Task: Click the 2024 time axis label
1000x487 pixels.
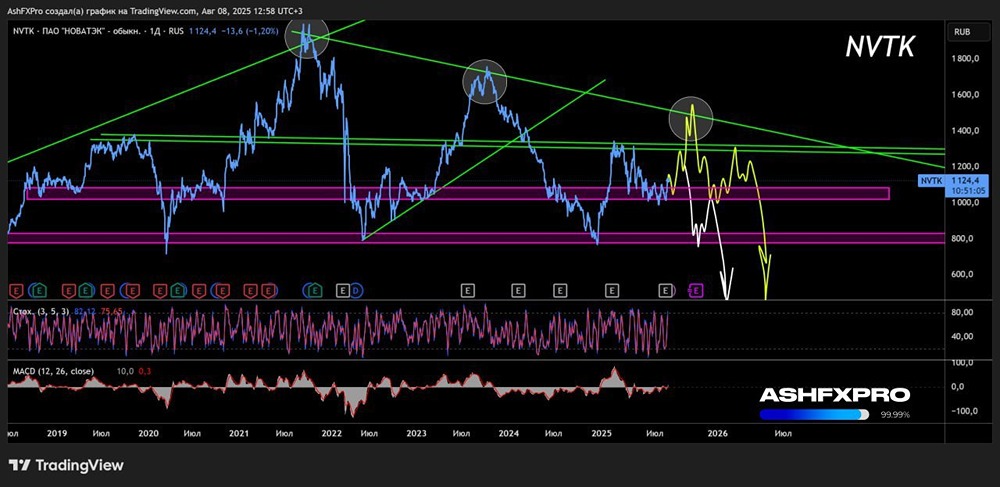Action: pos(509,433)
